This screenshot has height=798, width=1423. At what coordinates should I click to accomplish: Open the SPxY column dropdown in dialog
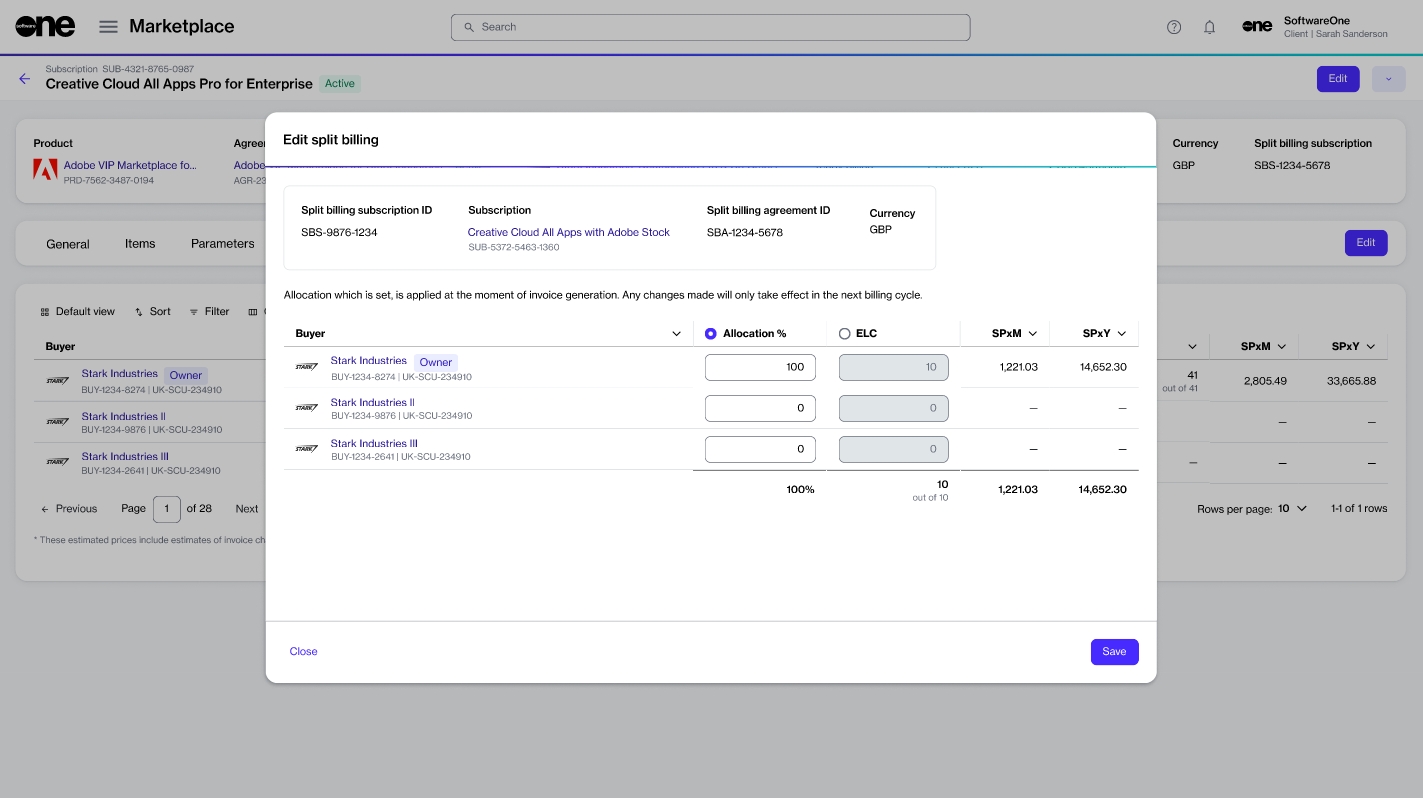tap(1121, 334)
